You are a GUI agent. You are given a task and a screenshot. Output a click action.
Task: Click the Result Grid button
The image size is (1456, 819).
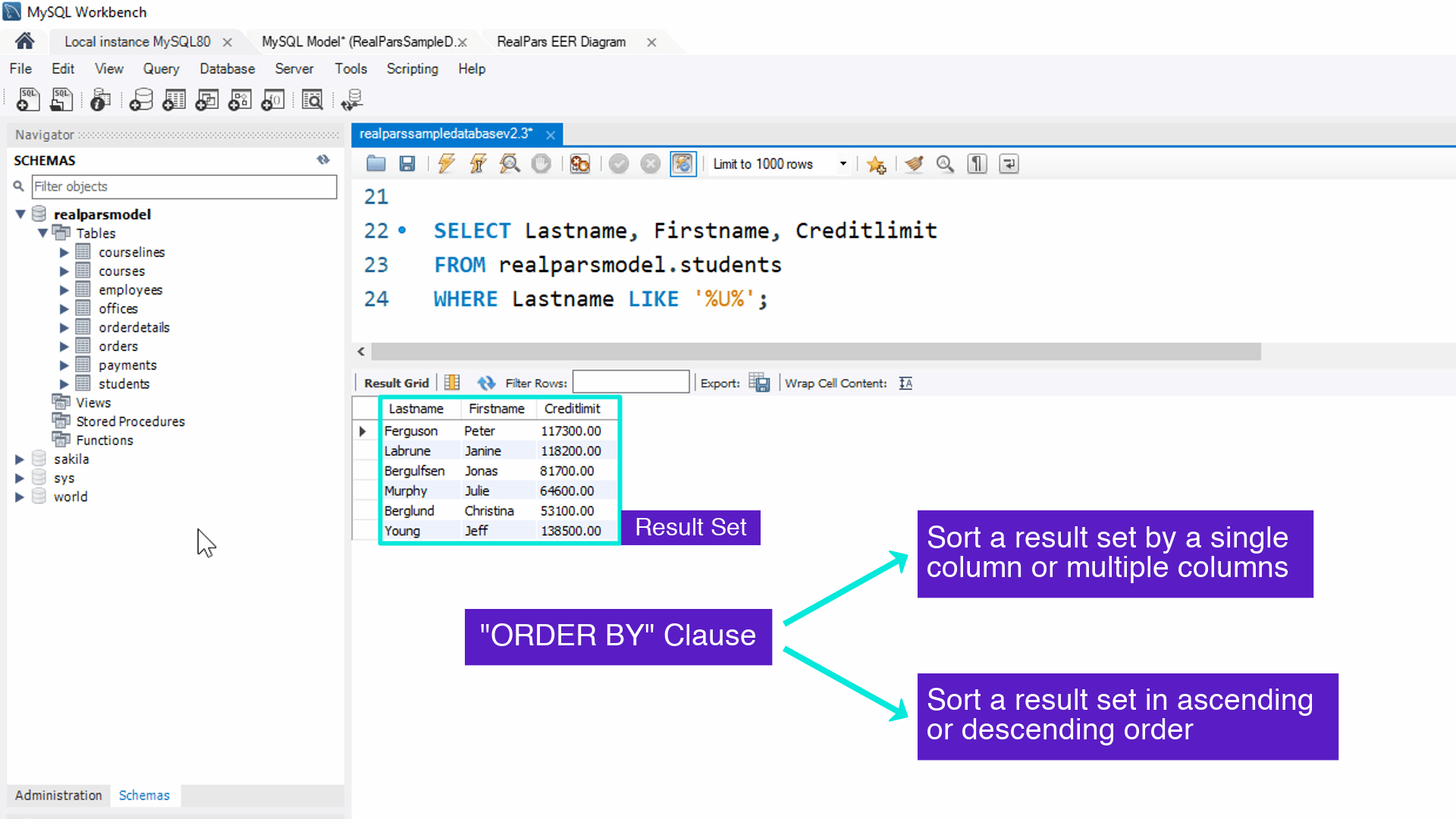coord(396,383)
